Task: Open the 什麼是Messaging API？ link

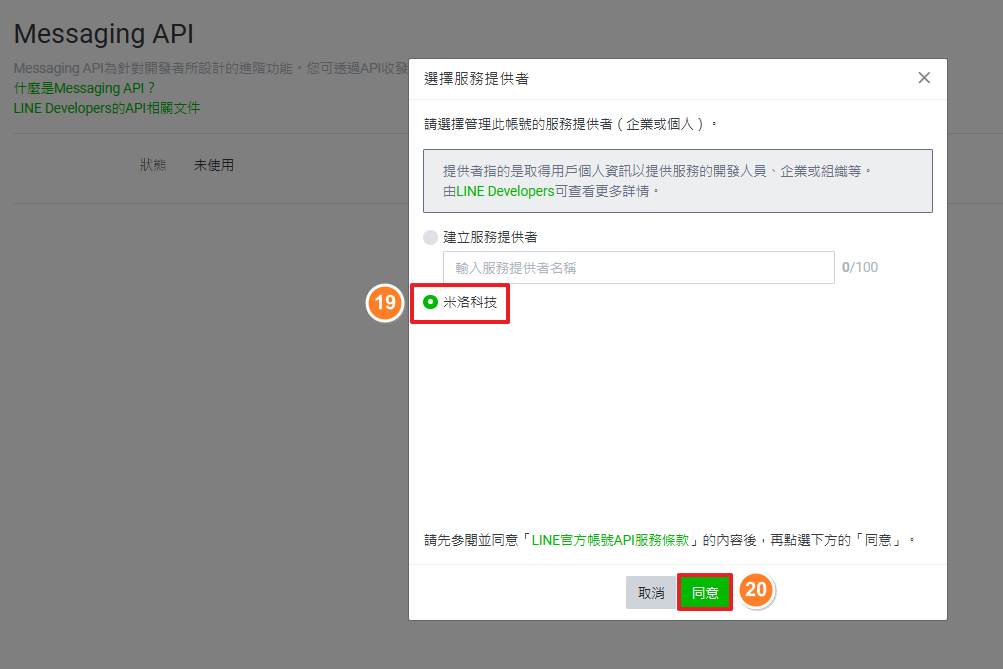Action: (85, 89)
